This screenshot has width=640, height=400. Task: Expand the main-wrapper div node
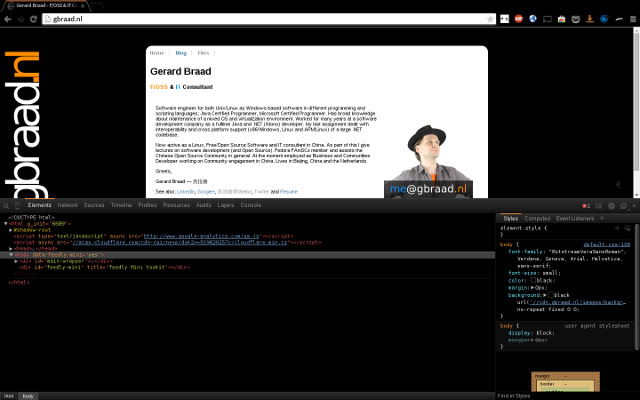(16, 261)
